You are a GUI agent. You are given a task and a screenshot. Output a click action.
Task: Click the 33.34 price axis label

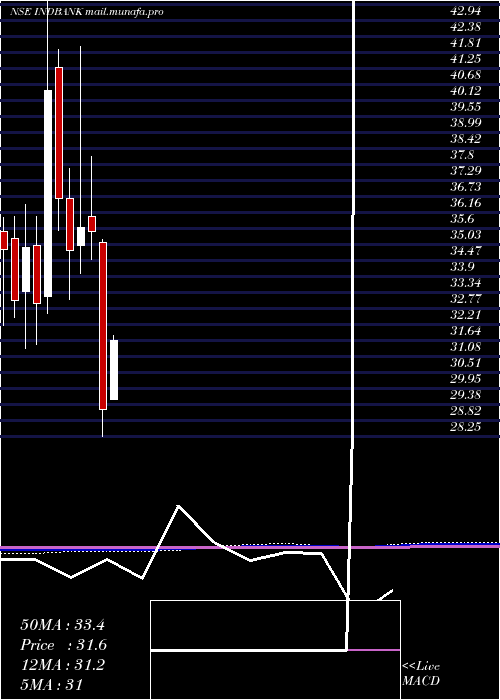466,283
